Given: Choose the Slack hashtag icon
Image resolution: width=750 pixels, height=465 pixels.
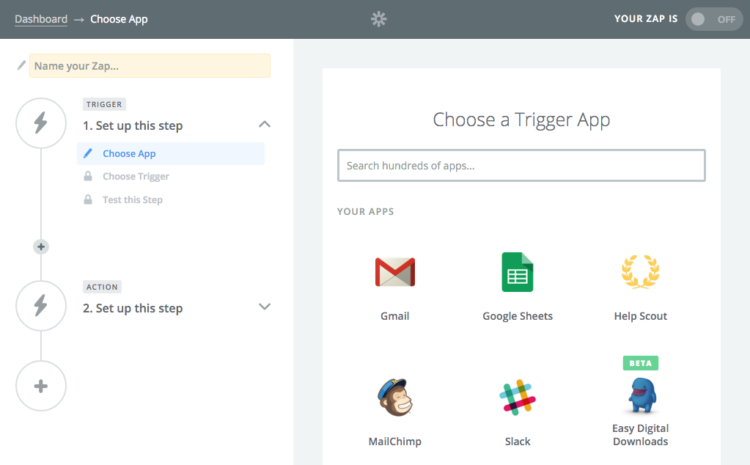Looking at the screenshot, I should [x=517, y=397].
